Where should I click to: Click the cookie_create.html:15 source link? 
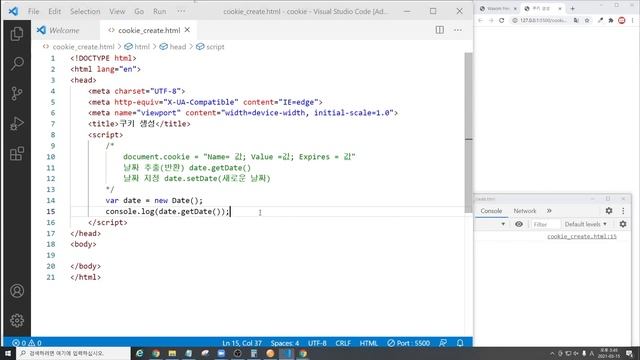[582, 236]
